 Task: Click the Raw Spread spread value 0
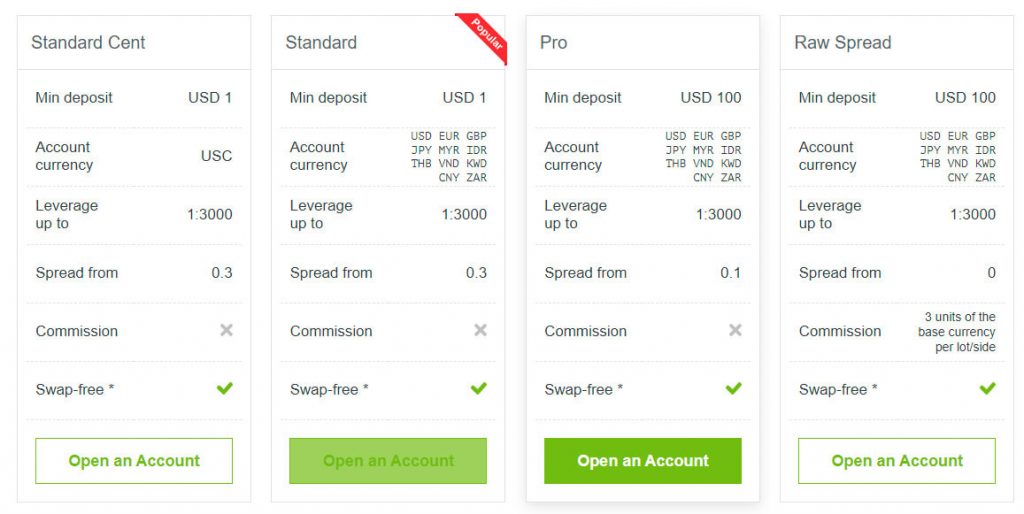[x=991, y=273]
